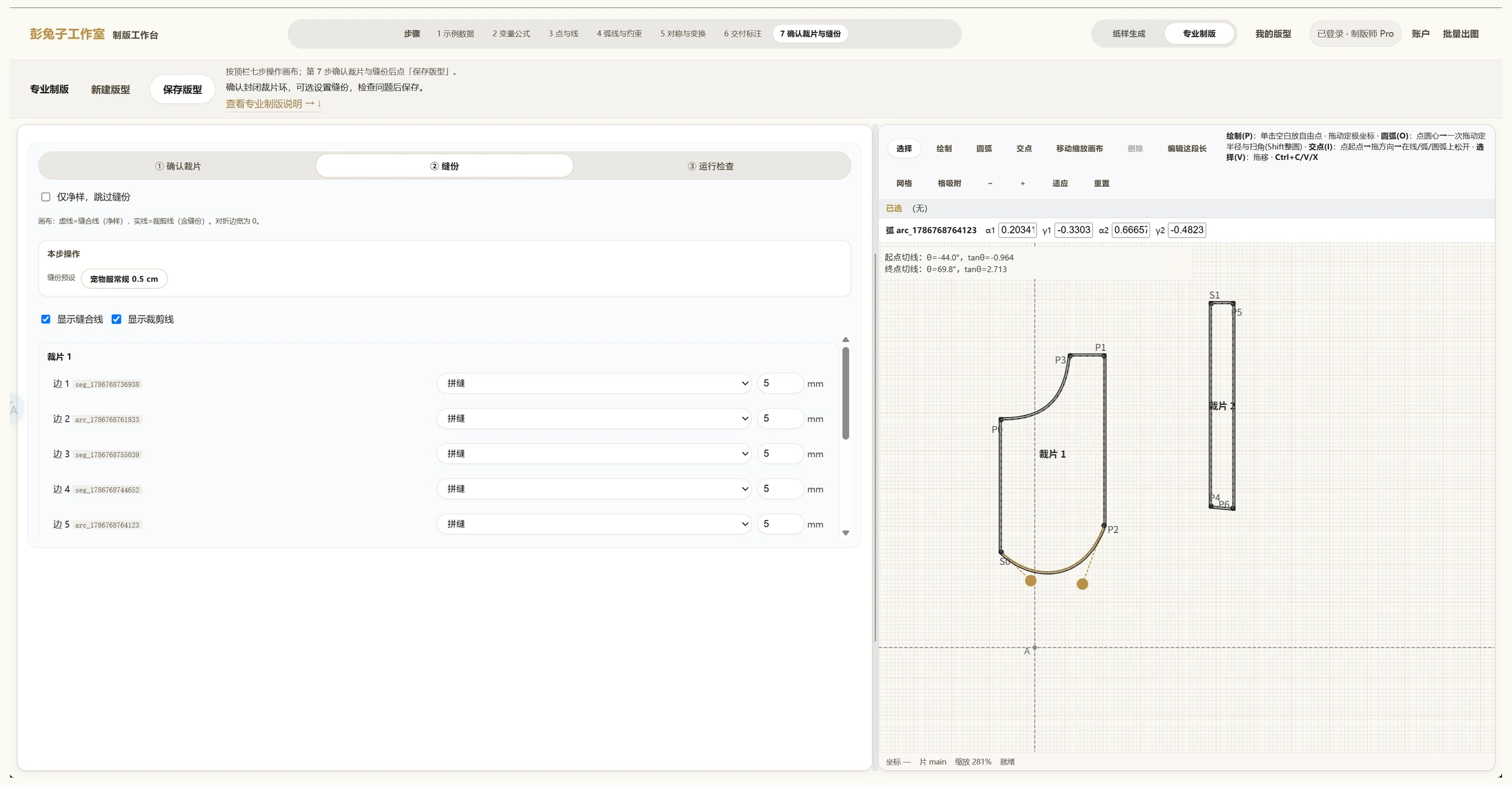Select 宠物服常规 0.5 cm seam preset

[124, 279]
